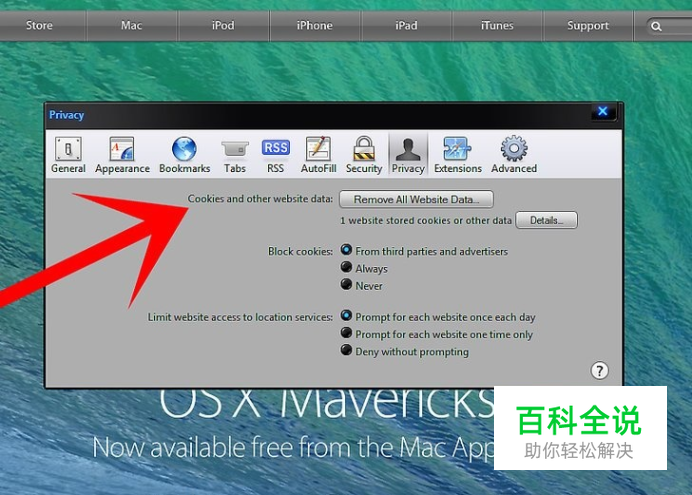Viewport: 692px width, 495px height.
Task: Select the Privacy preferences pane
Action: (408, 155)
